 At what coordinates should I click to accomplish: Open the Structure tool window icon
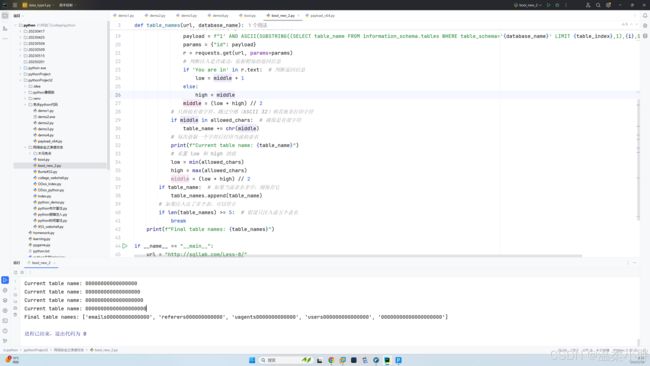coord(5,28)
